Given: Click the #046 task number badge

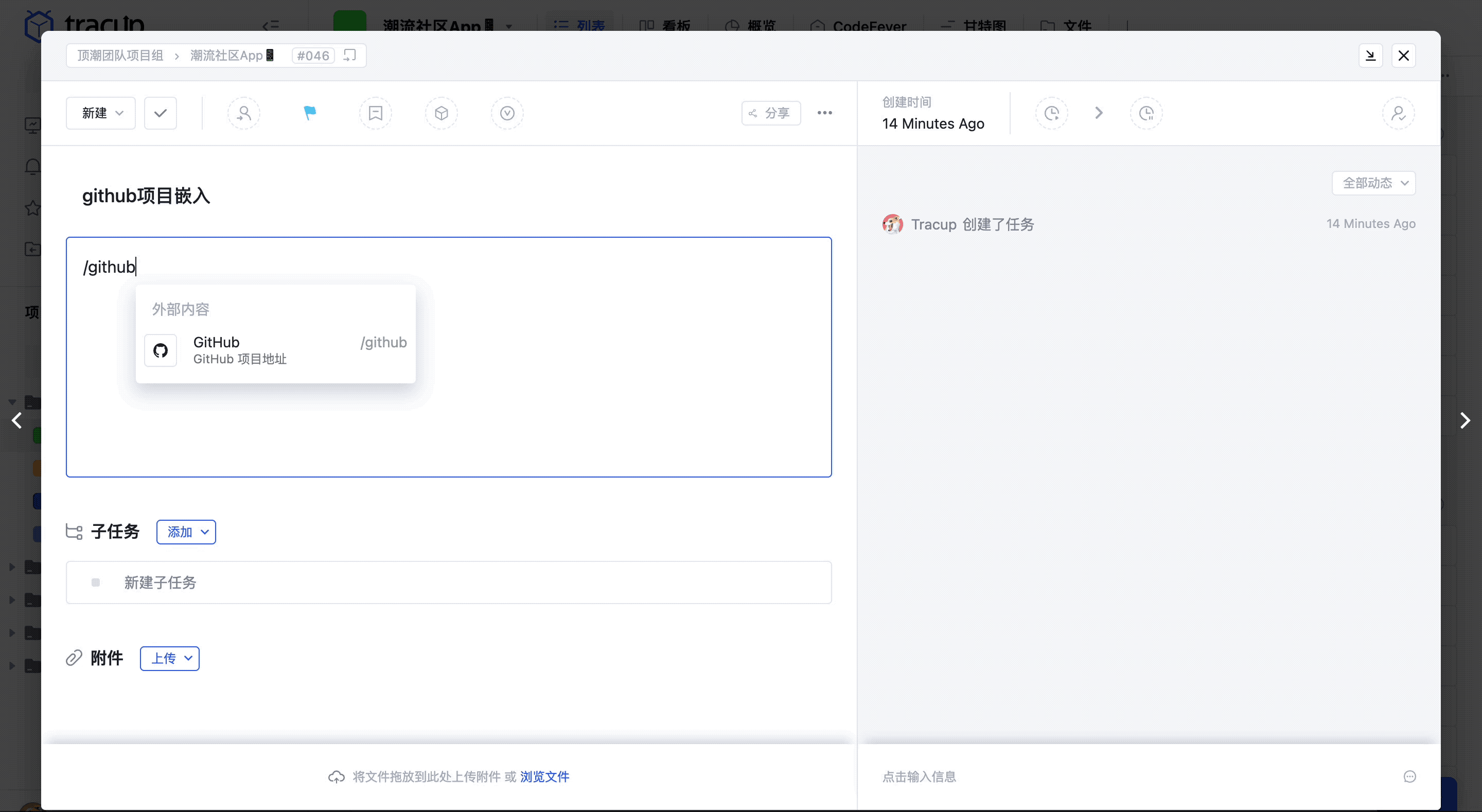Looking at the screenshot, I should point(312,55).
